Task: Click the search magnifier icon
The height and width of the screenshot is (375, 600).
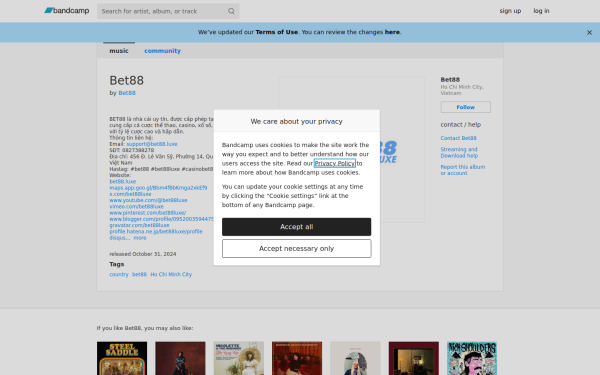Action: point(231,11)
